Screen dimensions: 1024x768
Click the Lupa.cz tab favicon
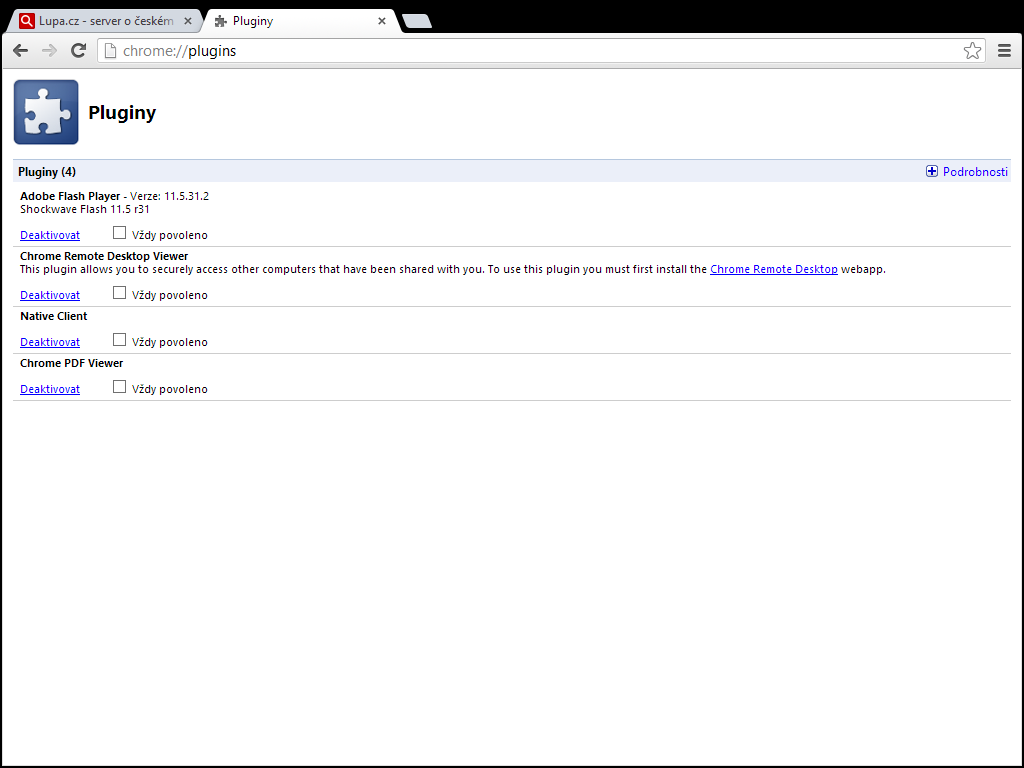[x=27, y=21]
